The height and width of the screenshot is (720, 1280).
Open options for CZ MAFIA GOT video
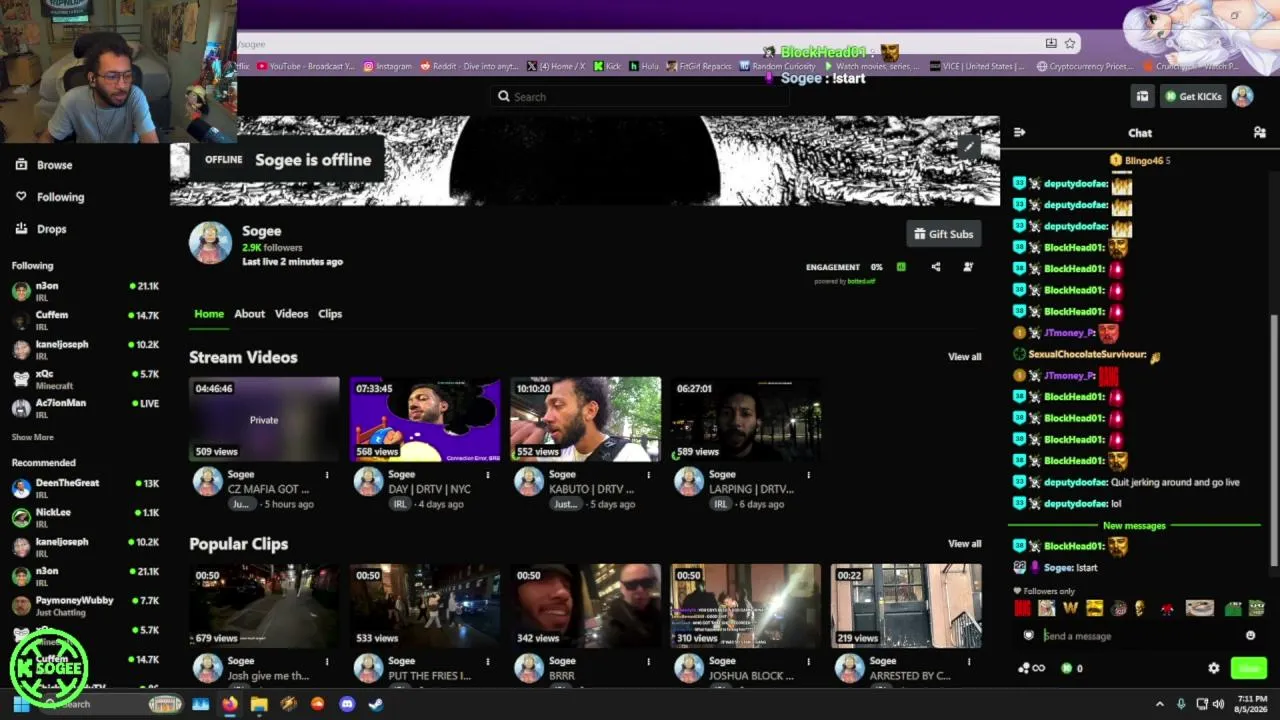[x=327, y=475]
